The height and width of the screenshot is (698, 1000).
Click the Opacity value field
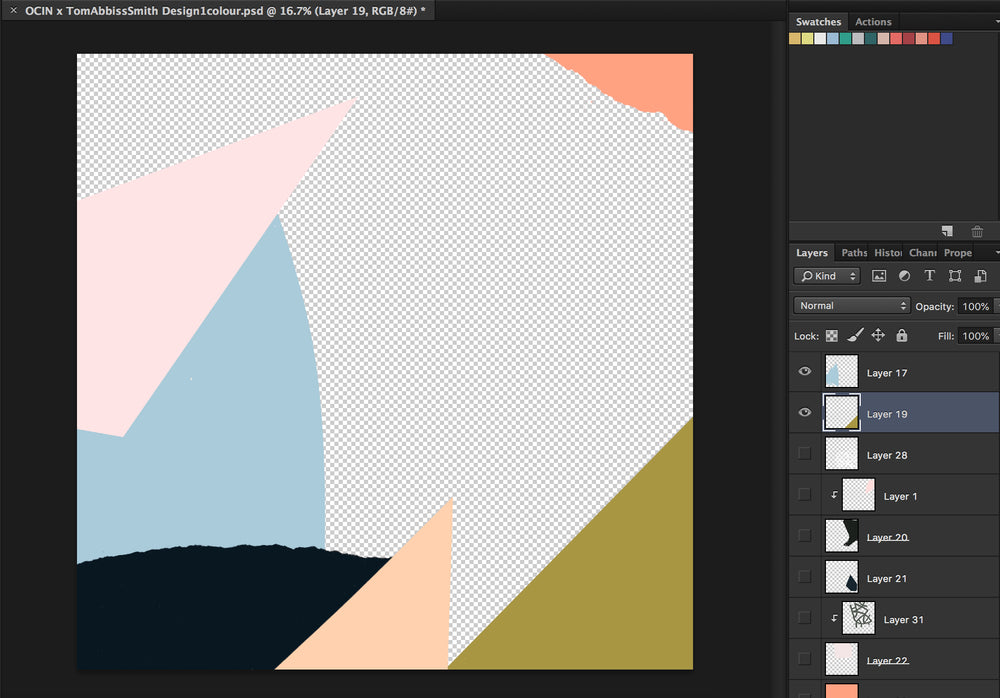[x=976, y=306]
